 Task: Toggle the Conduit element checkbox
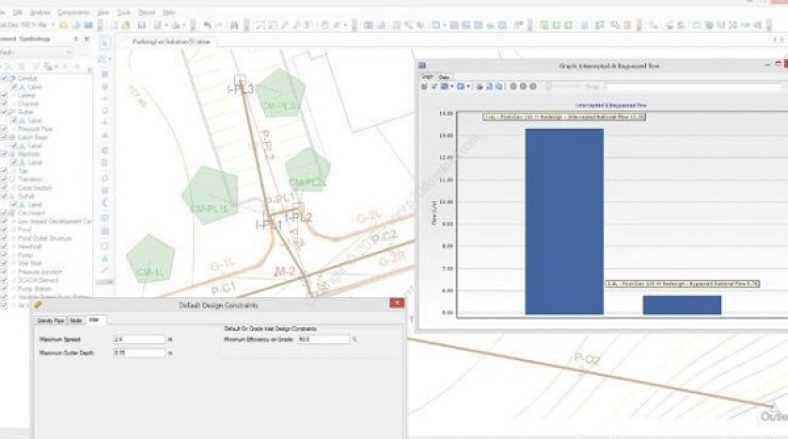pos(5,76)
